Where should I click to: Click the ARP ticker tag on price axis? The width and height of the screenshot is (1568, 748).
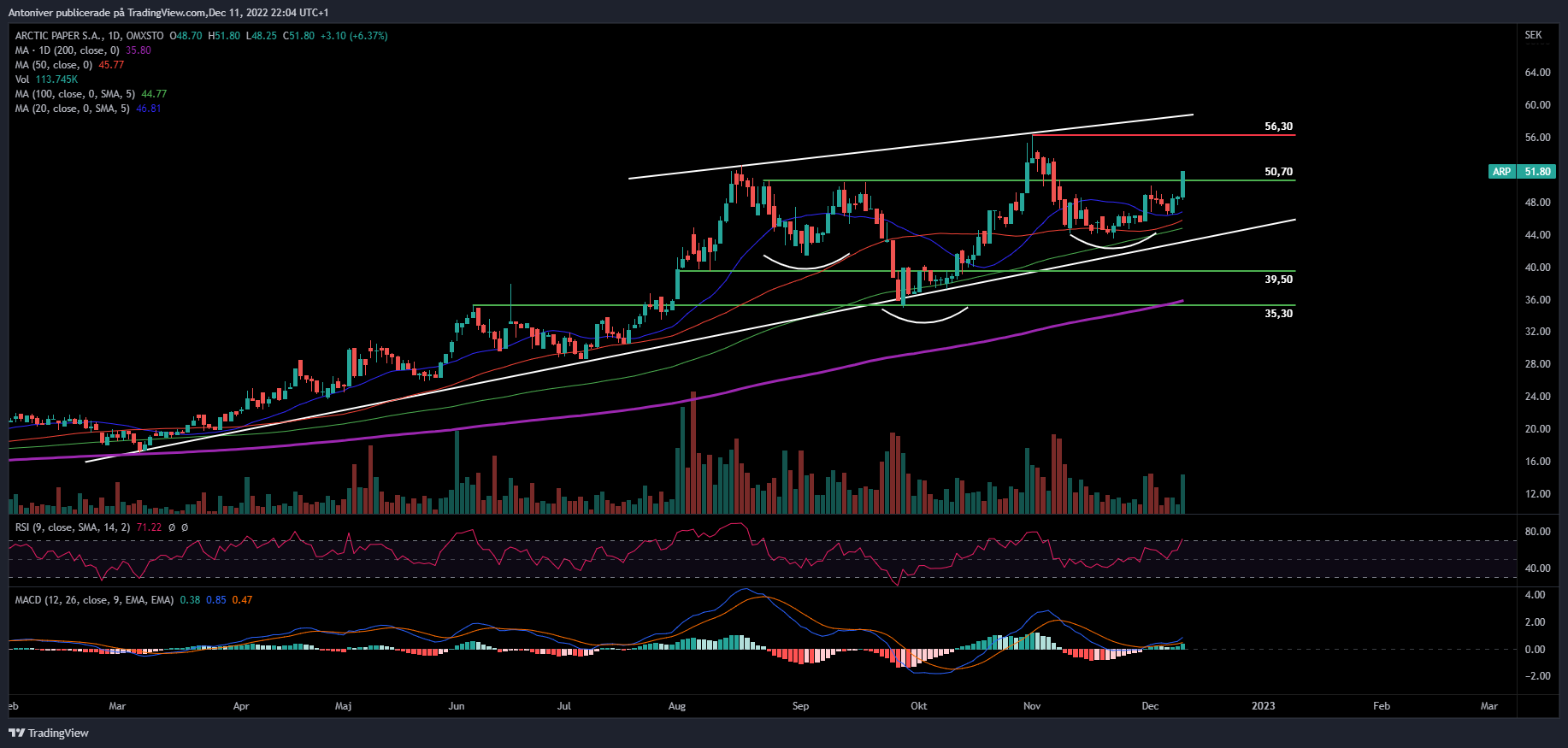pos(1501,172)
